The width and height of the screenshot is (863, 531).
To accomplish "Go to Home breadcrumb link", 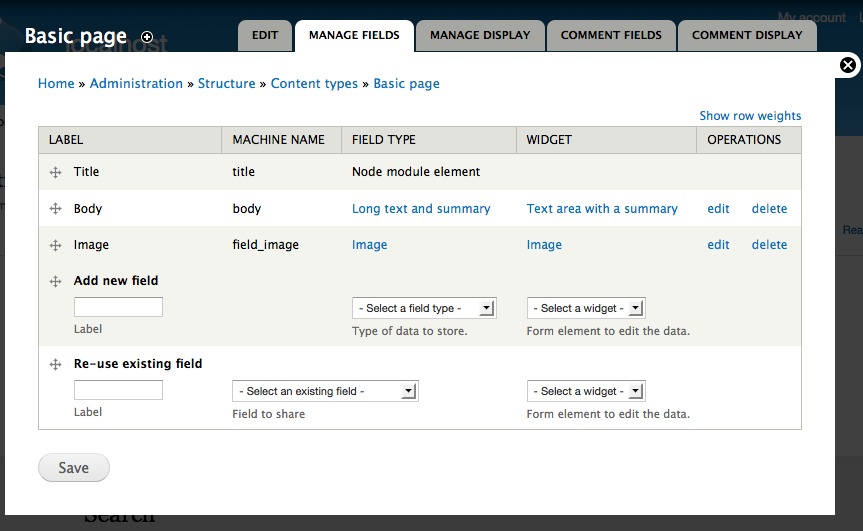I will [56, 84].
